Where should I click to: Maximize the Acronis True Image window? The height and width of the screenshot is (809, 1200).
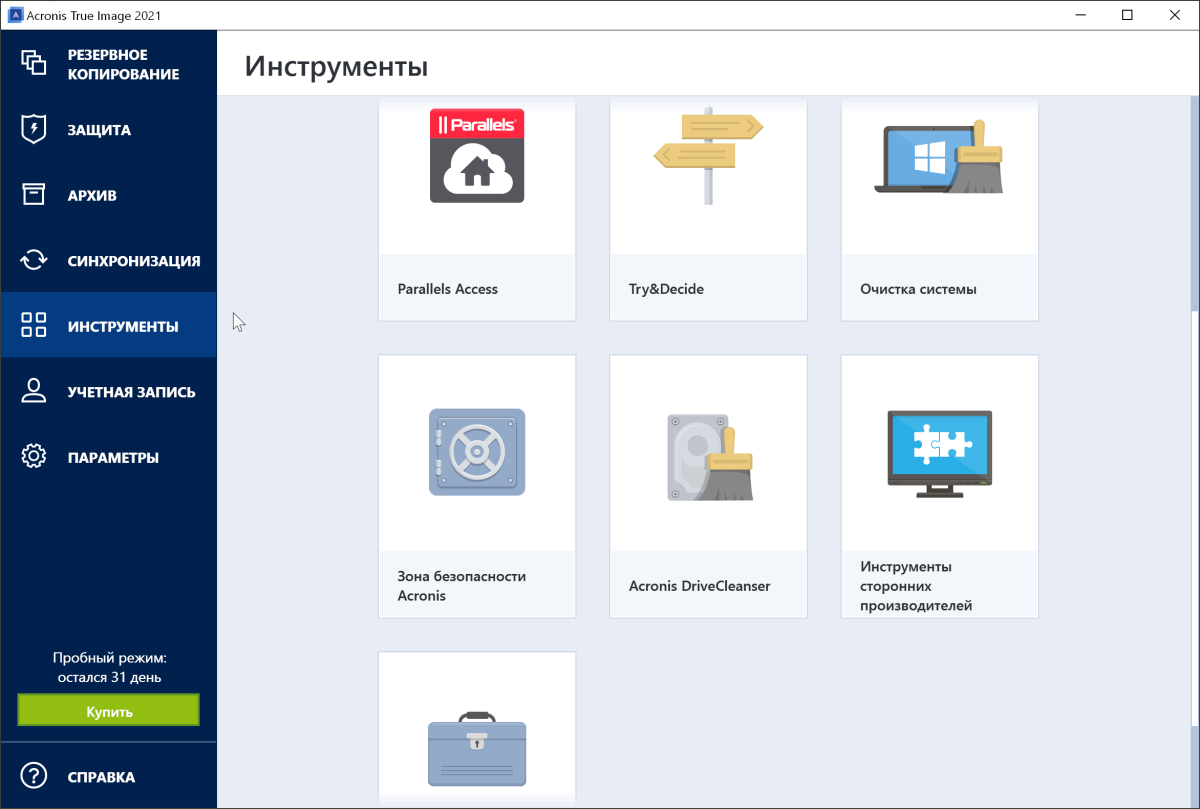pos(1127,15)
